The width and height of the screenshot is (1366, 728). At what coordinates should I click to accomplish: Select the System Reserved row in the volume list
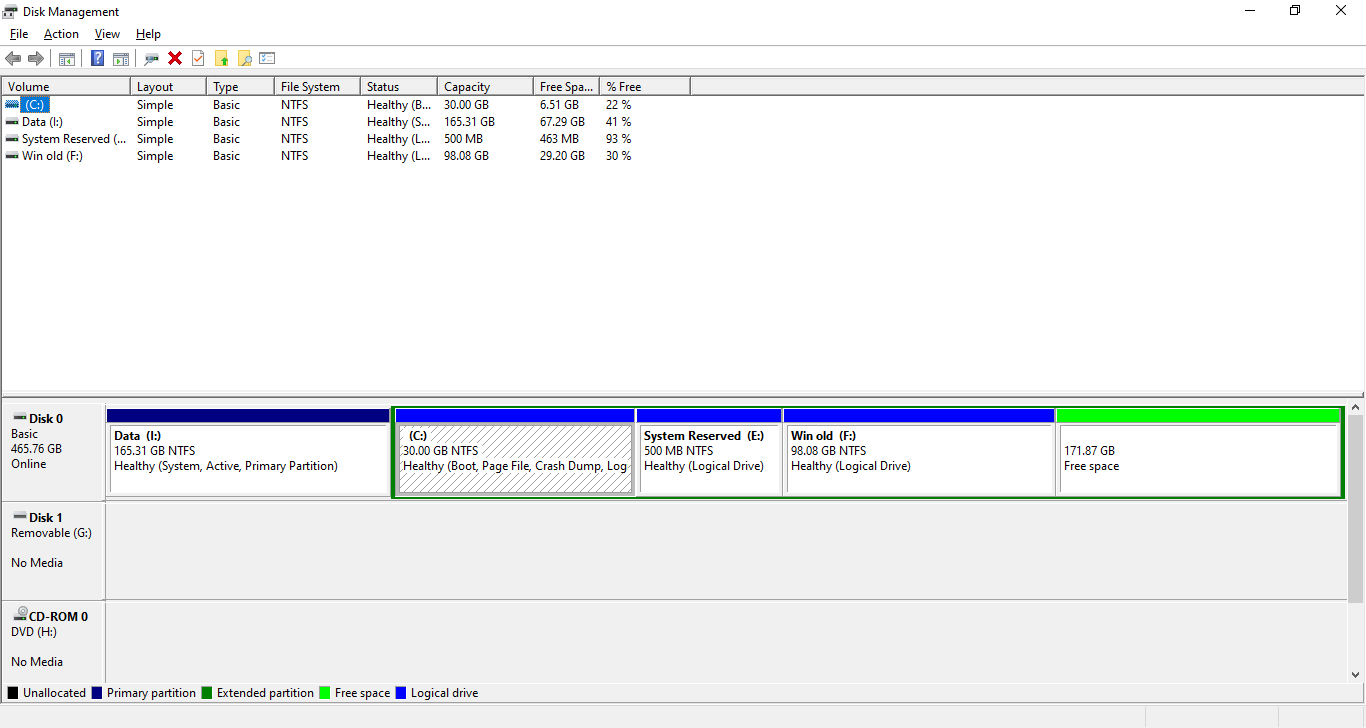[x=346, y=138]
